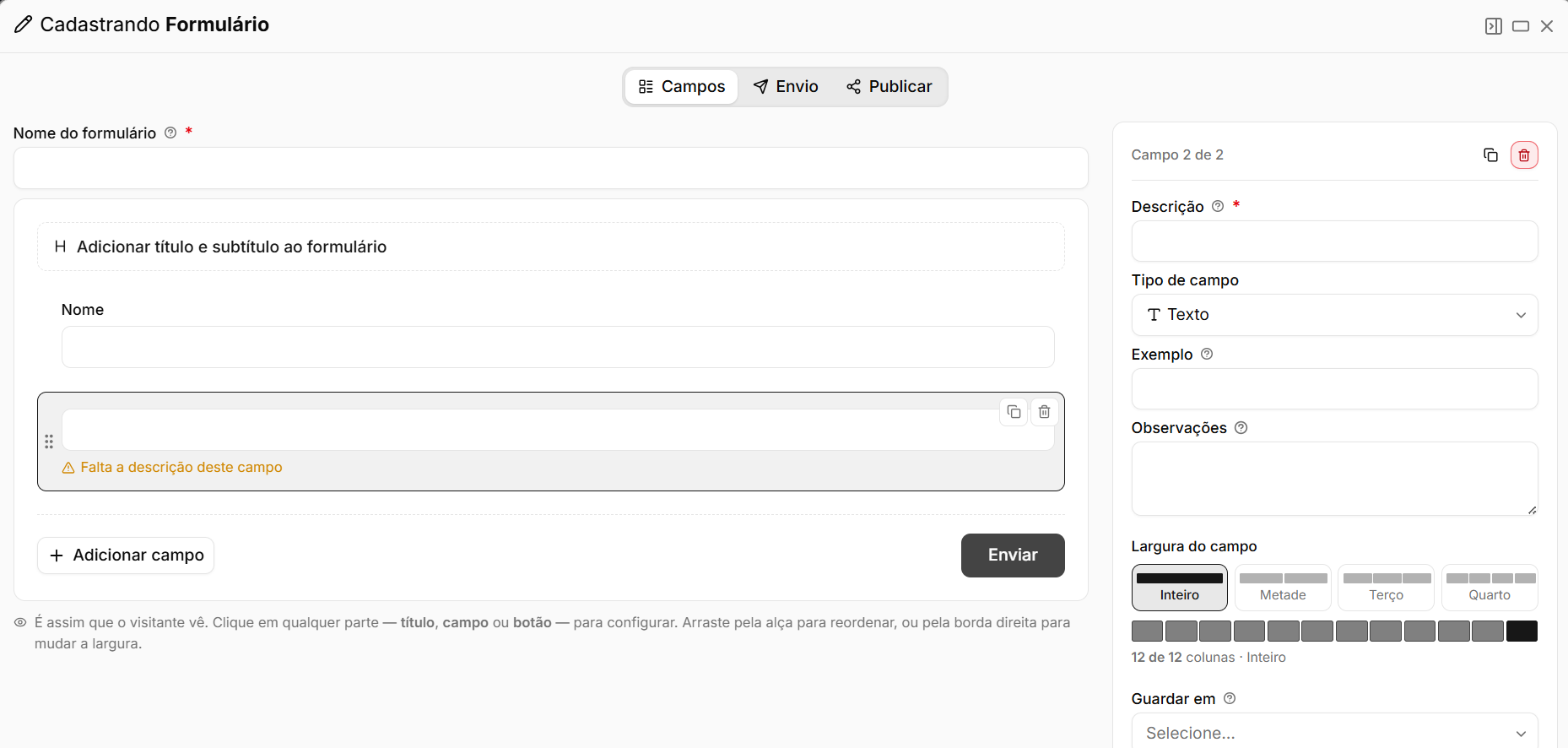The height and width of the screenshot is (748, 1568).
Task: Click the warning icon before Falta a descrição
Action: click(x=68, y=468)
